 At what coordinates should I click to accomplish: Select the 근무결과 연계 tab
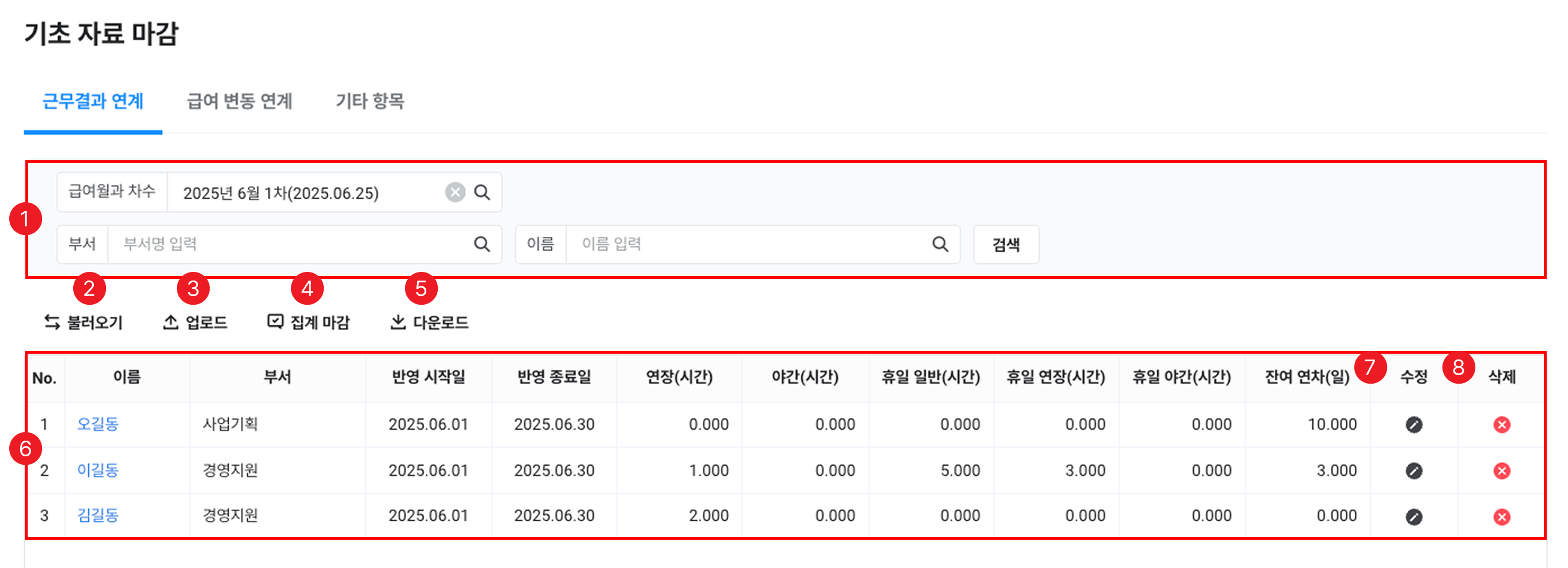pos(93,101)
